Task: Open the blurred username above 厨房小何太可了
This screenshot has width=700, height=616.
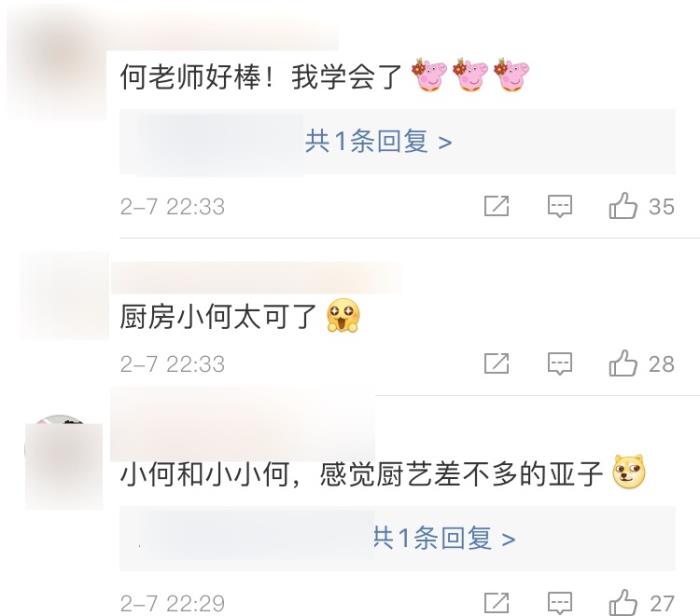Action: 257,278
